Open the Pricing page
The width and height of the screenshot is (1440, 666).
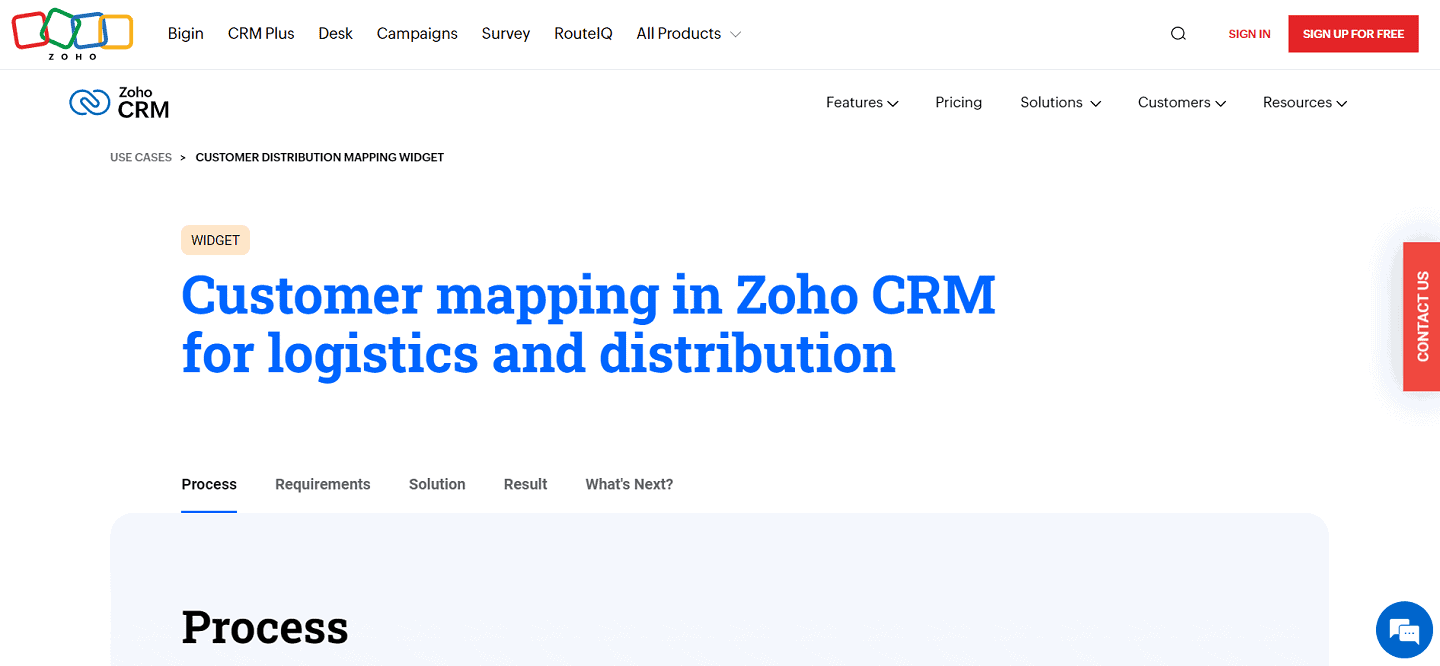958,102
